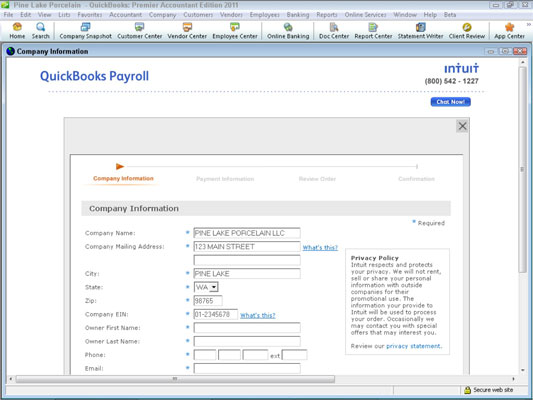Click the vertical scrollbar thumb
Viewport: 533px width, 400px height.
[522, 169]
